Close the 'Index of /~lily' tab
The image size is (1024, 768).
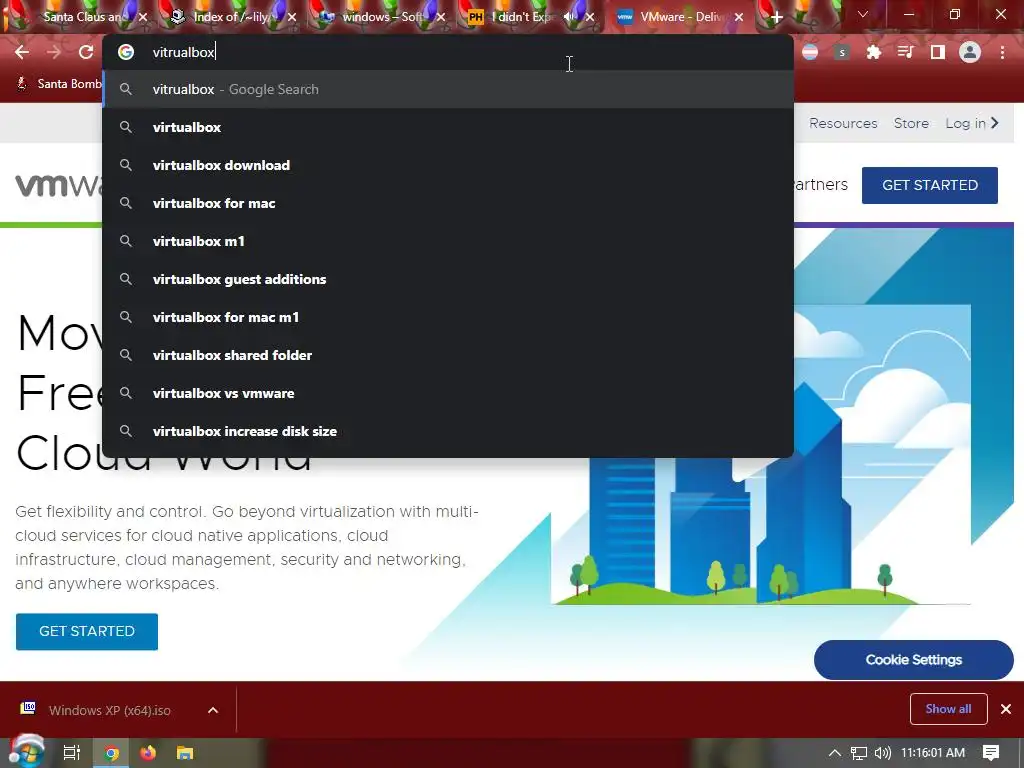coord(292,17)
